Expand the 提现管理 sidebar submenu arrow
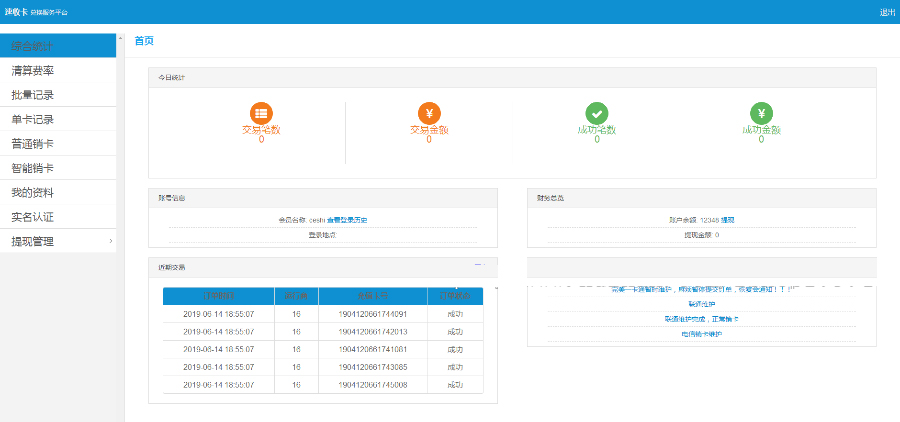 [110, 241]
